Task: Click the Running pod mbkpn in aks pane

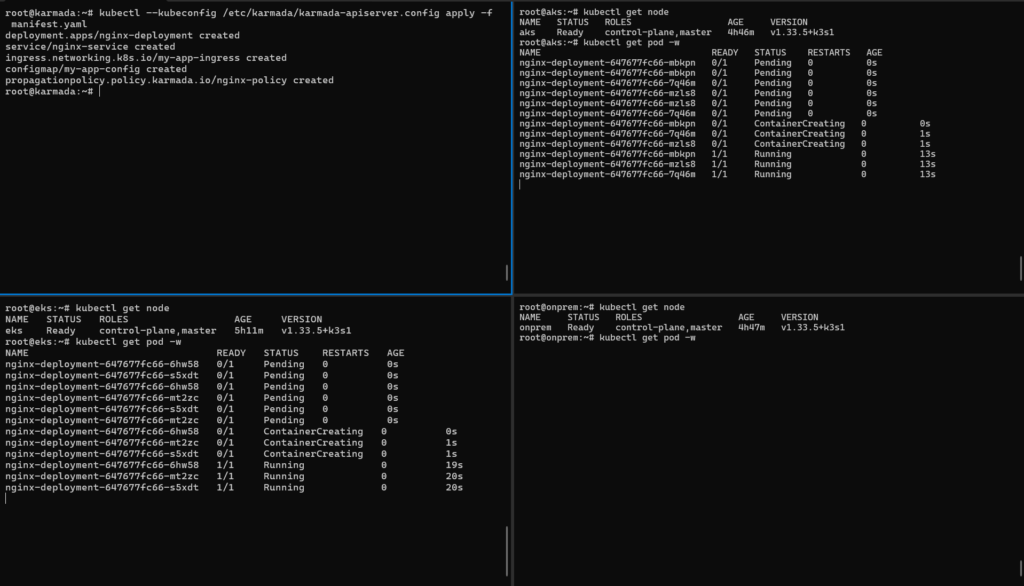Action: point(608,154)
